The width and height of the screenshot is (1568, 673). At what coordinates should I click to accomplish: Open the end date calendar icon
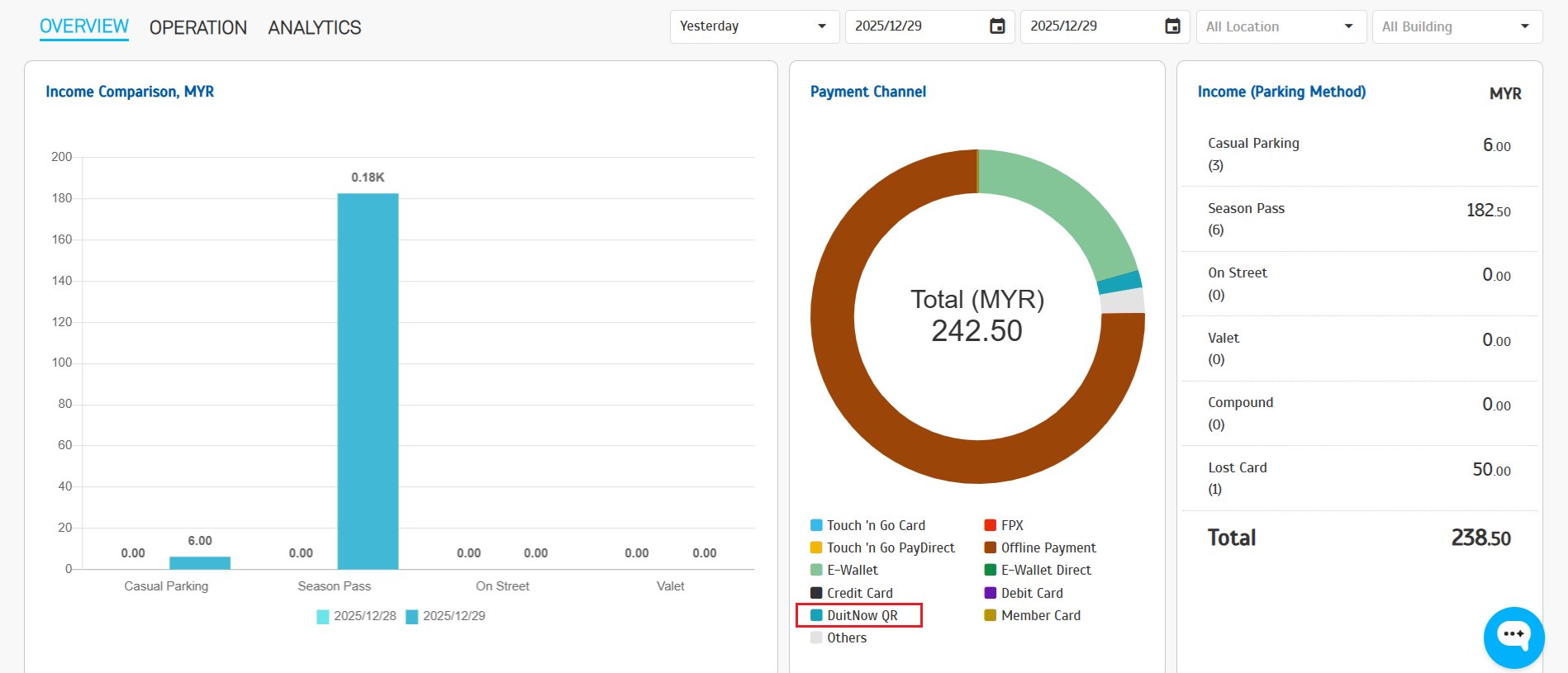pos(1172,26)
